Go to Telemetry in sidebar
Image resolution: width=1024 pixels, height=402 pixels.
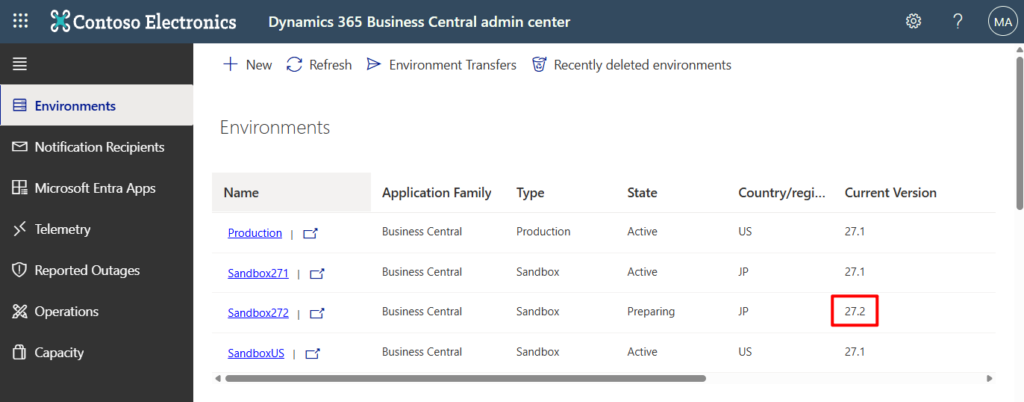tap(62, 229)
